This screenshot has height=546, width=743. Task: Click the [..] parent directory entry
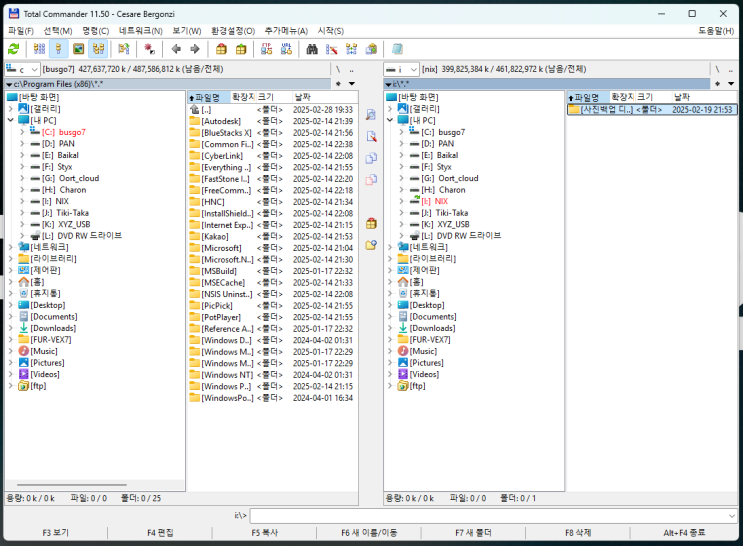tap(272, 109)
